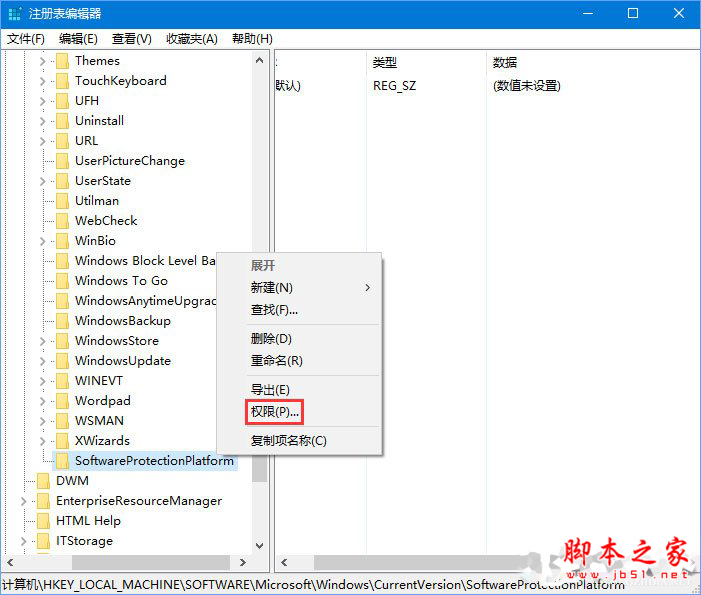Expand the TouchKeyboard key
Viewport: 701px width, 595px height.
point(42,81)
